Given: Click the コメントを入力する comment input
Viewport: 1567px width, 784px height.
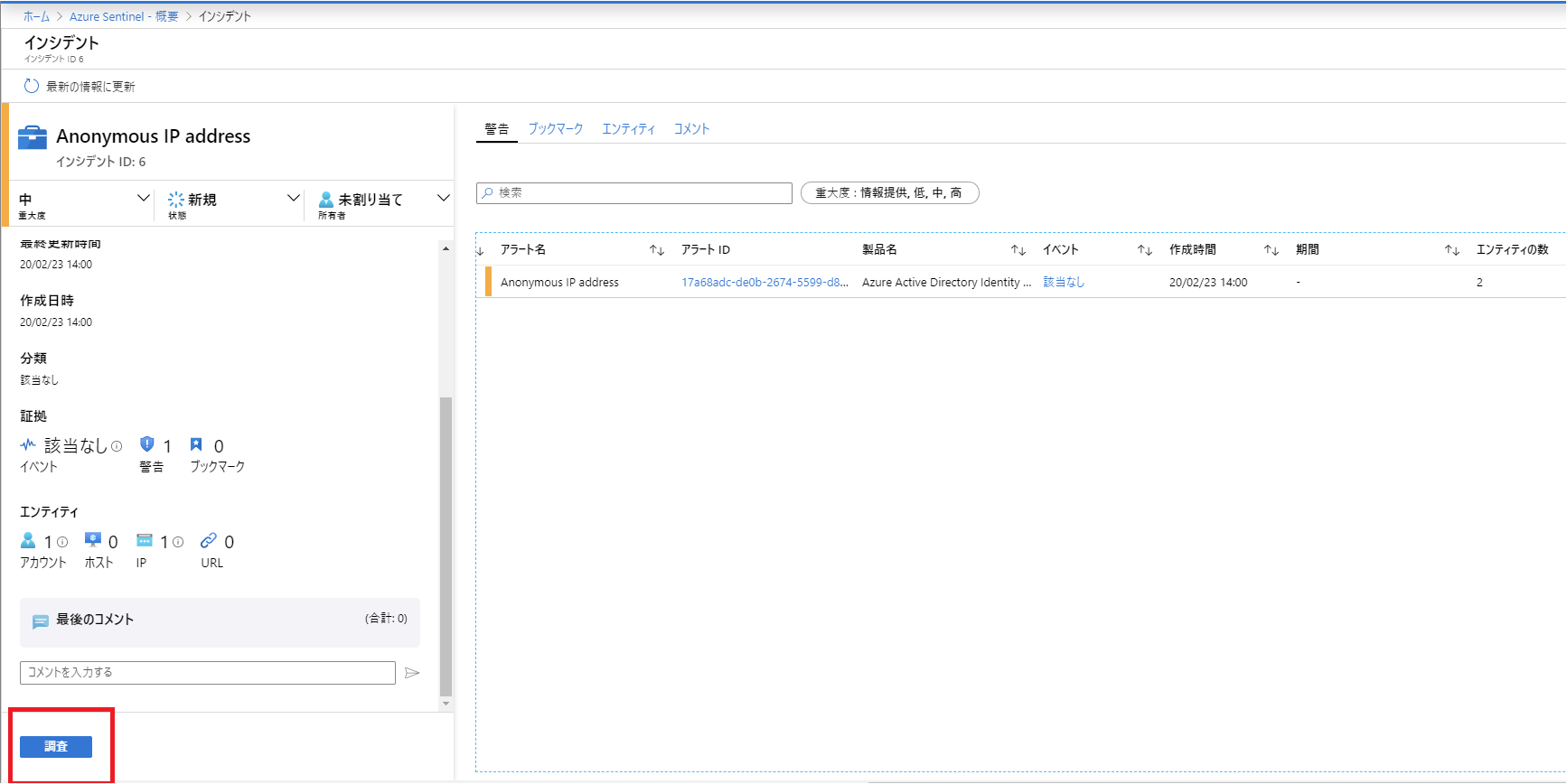Looking at the screenshot, I should coord(208,673).
